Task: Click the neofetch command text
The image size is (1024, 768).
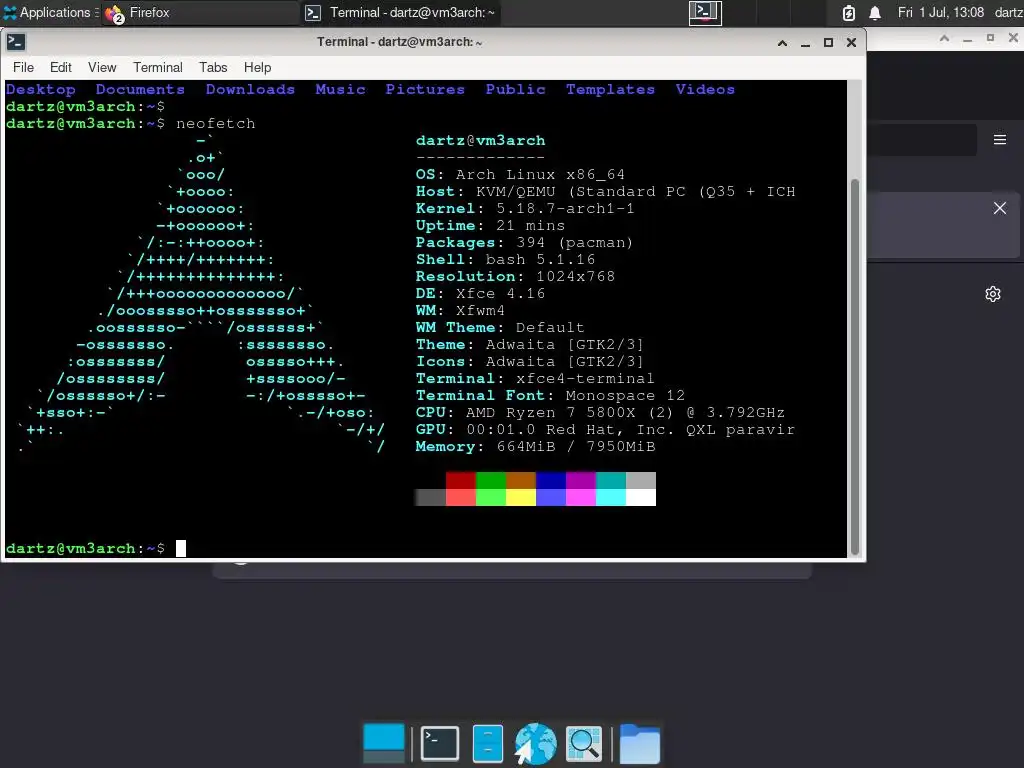Action: tap(216, 123)
